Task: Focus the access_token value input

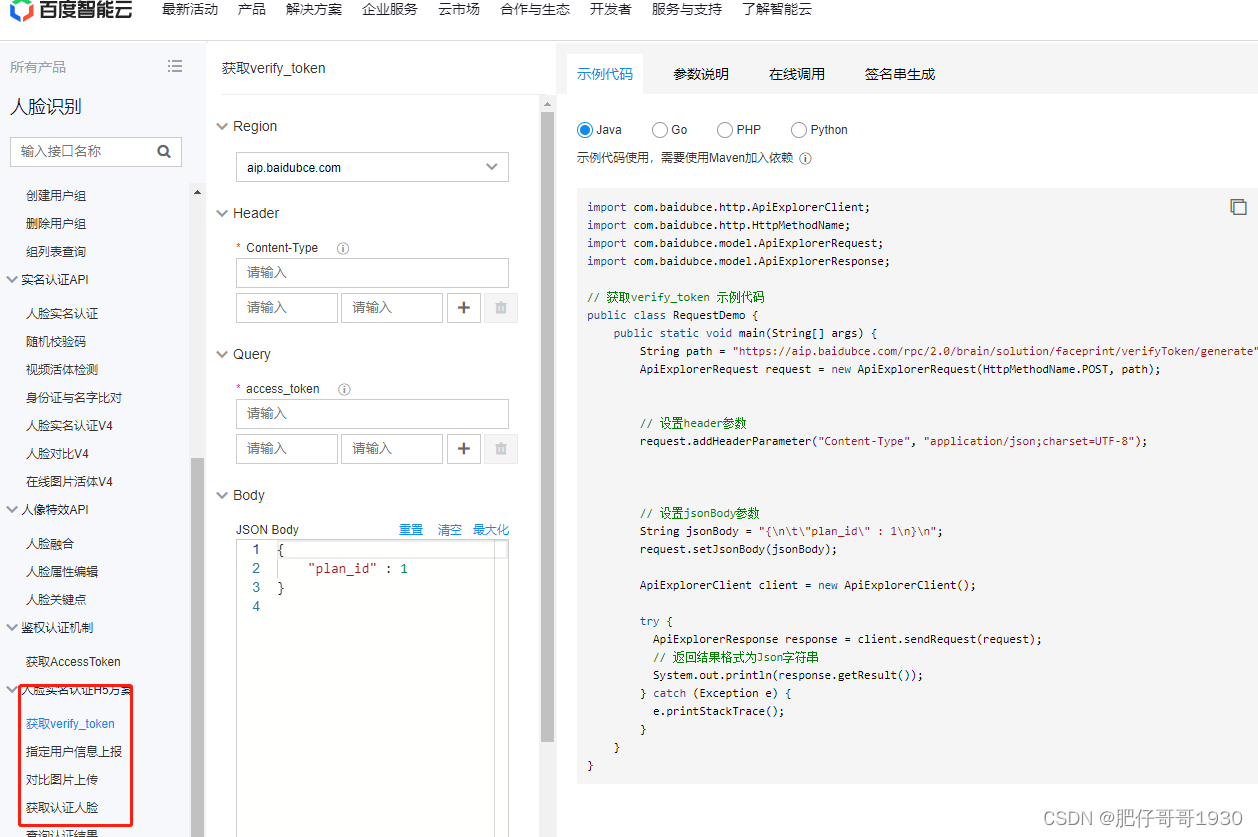Action: tap(372, 414)
